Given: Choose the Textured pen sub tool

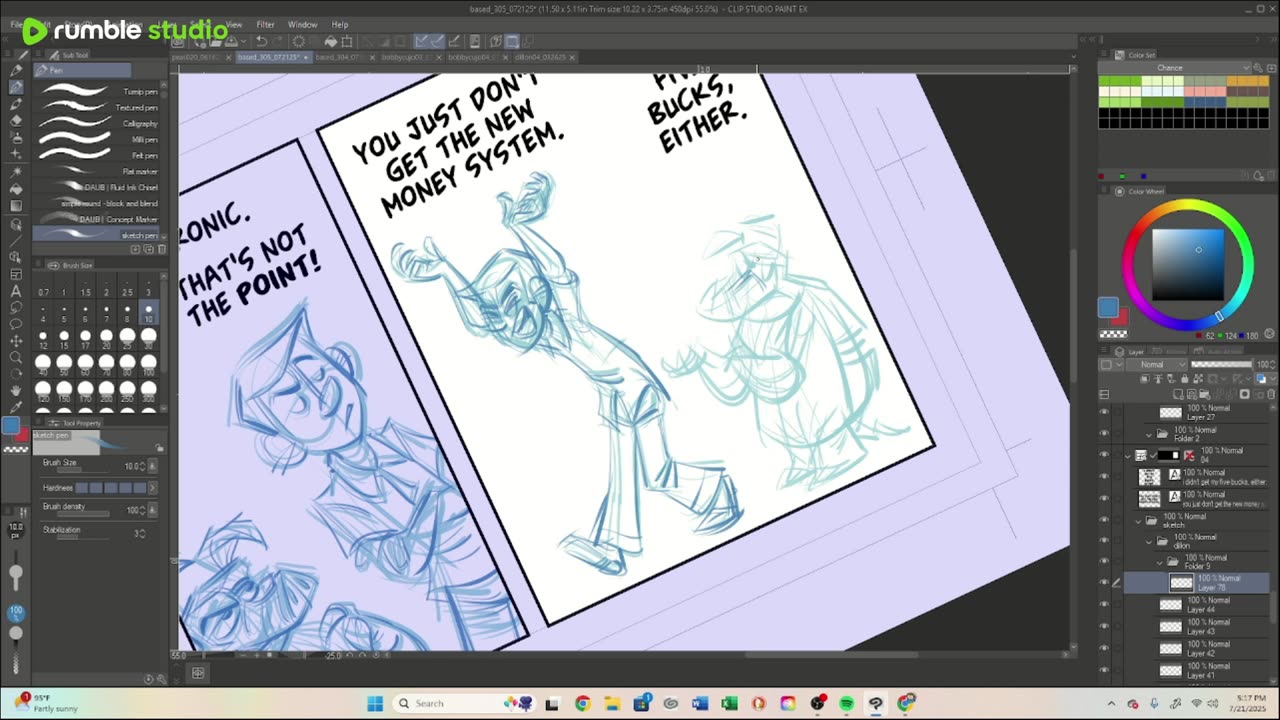Looking at the screenshot, I should tap(98, 107).
